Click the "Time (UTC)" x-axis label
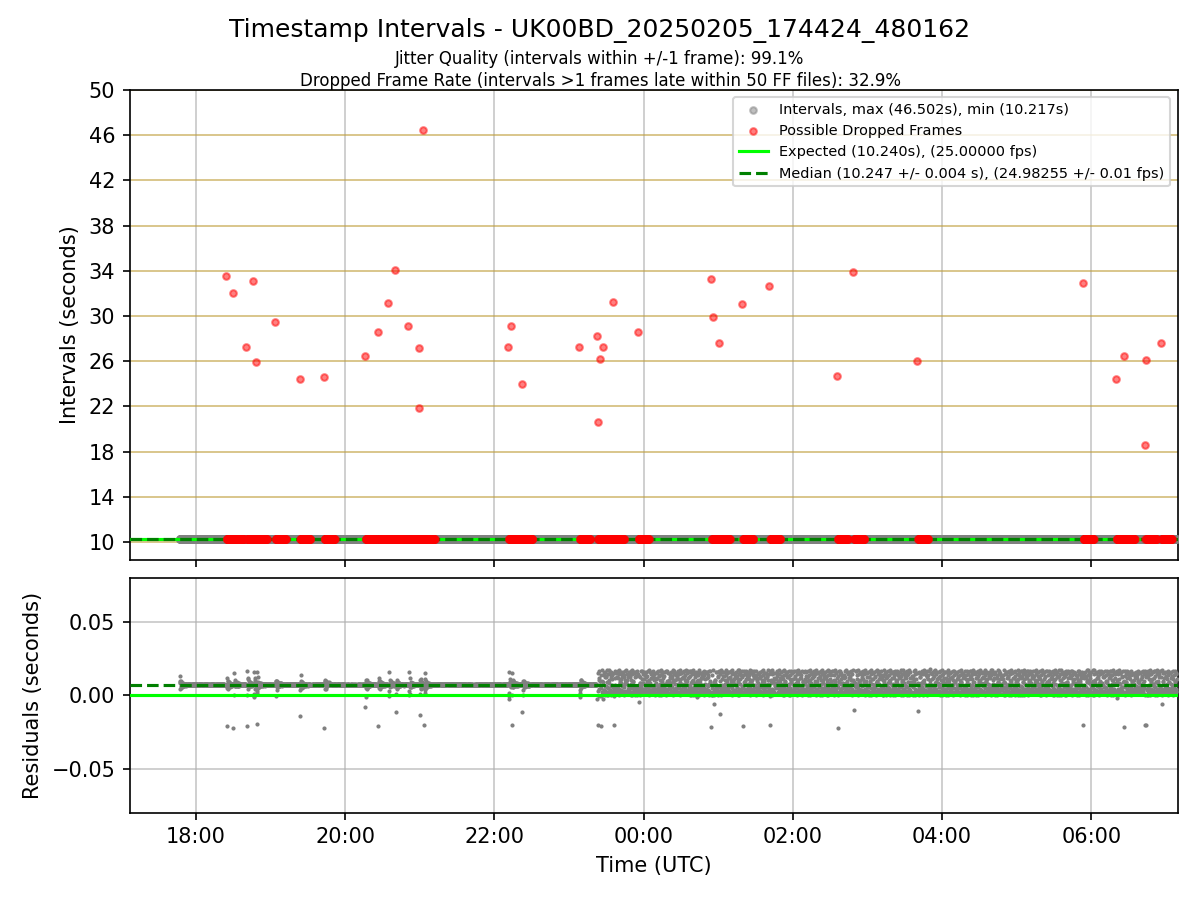This screenshot has width=1200, height=900. (x=653, y=865)
